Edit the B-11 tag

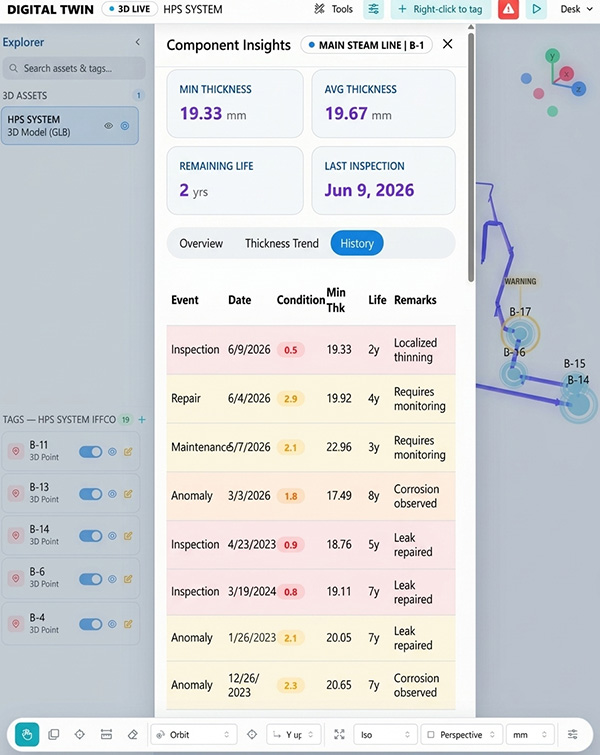[x=128, y=452]
